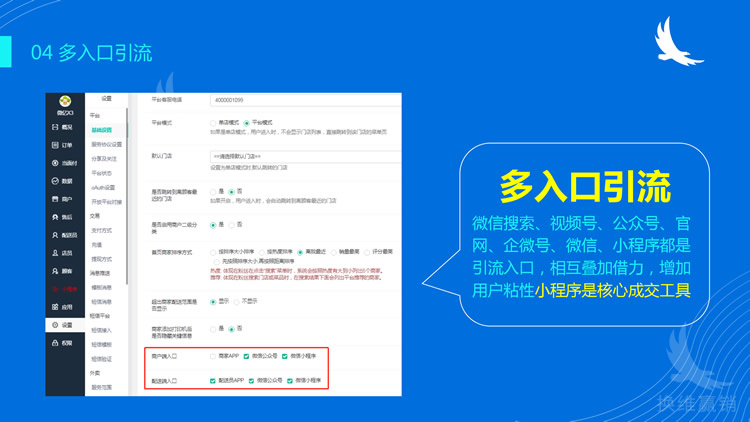This screenshot has height=422, width=750.
Task: Select the 按热度排序 sort radio option
Action: pos(262,252)
